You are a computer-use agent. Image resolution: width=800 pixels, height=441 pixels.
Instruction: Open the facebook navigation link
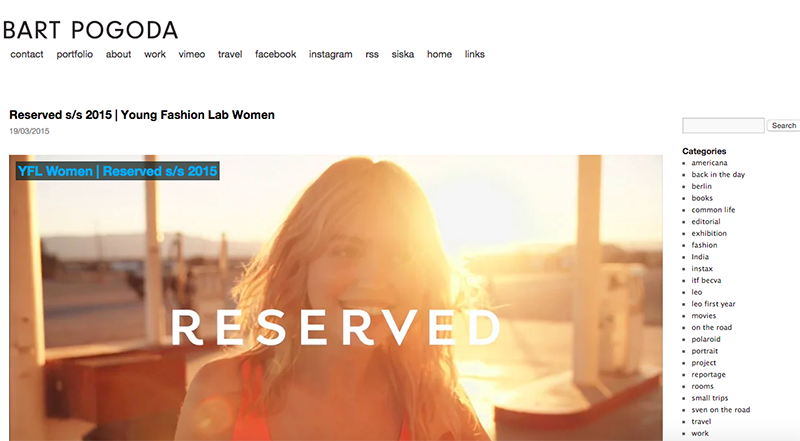click(276, 54)
